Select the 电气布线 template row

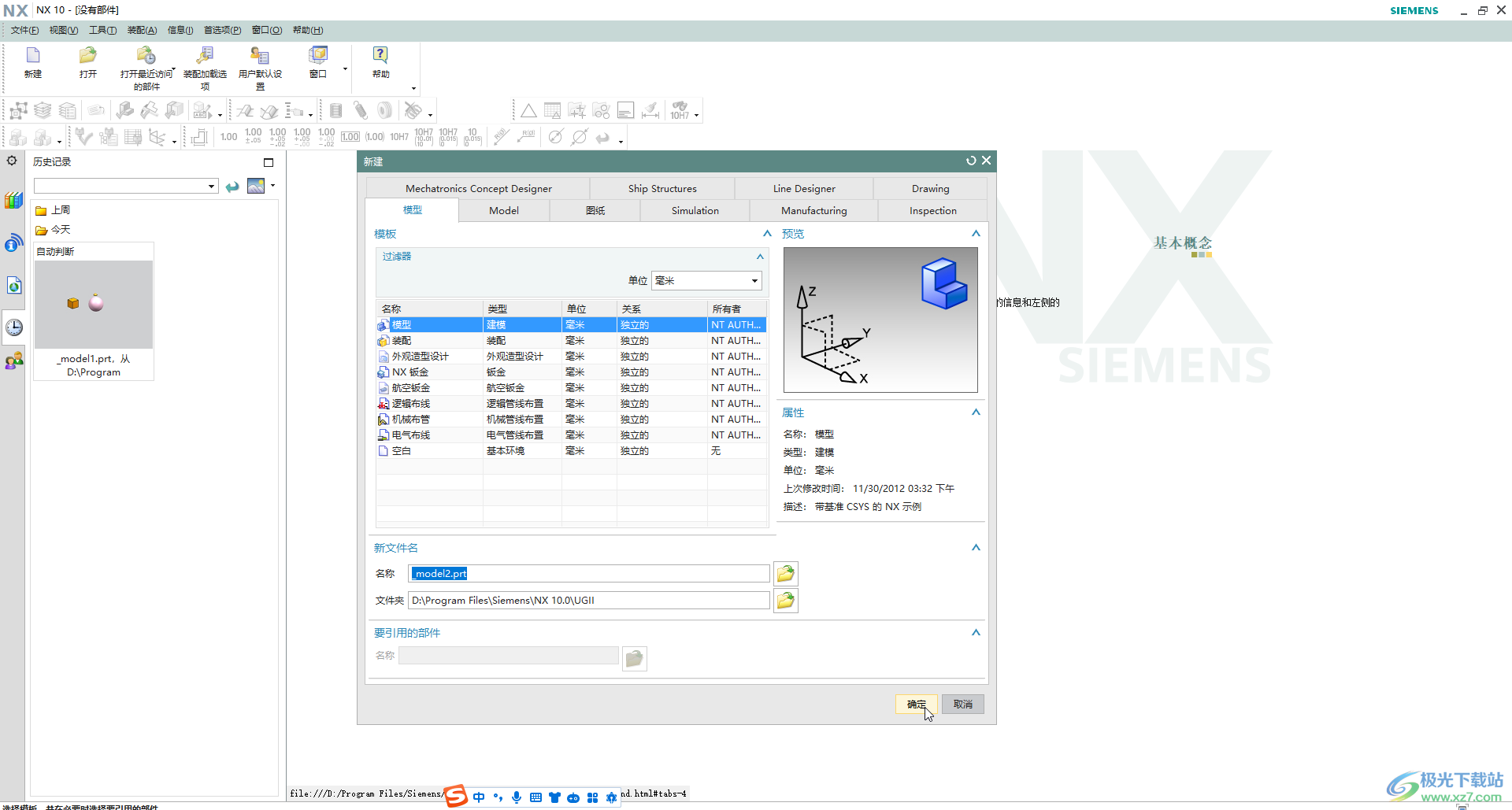[571, 435]
